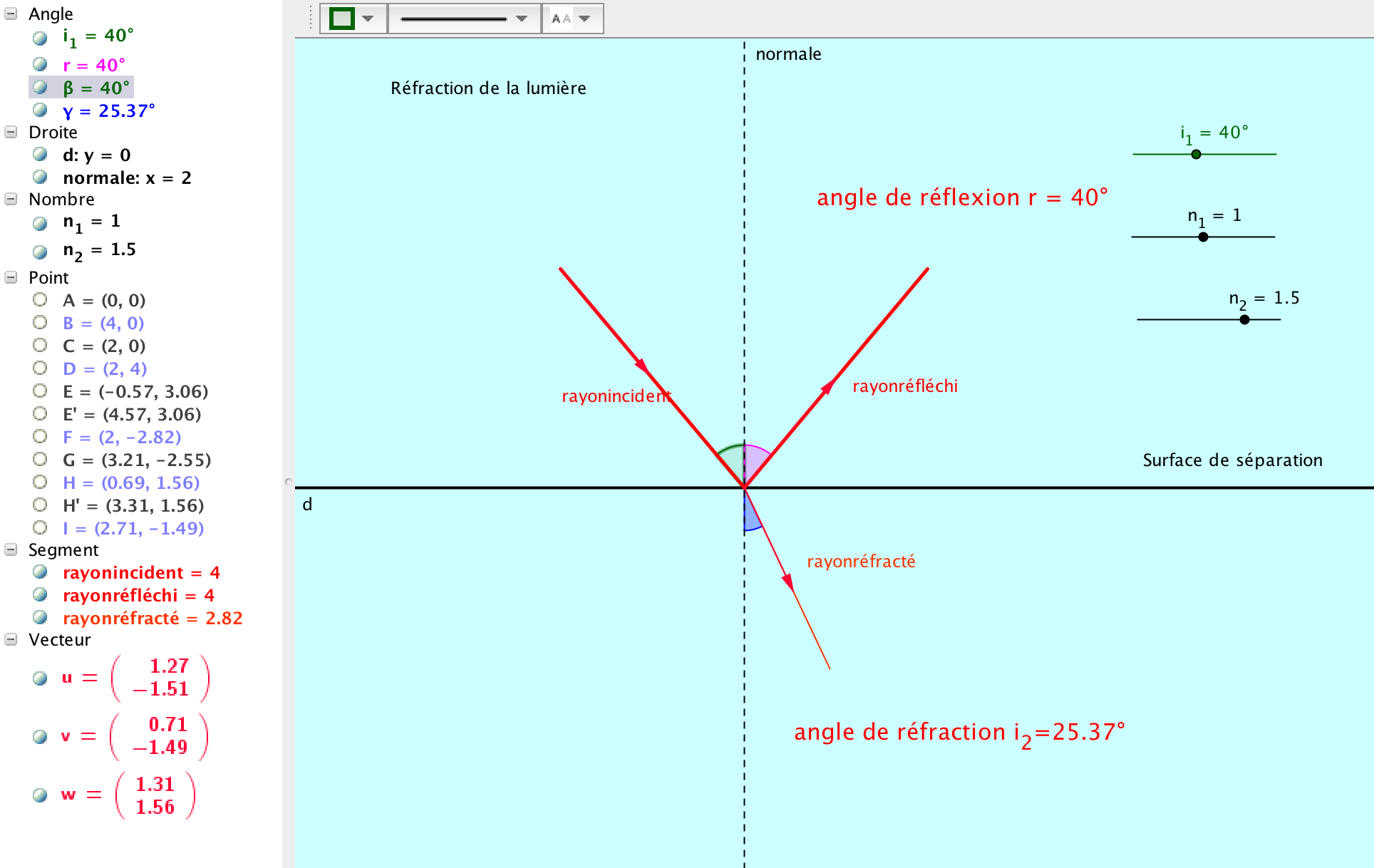This screenshot has height=868, width=1374.
Task: Collapse the Vecteur category
Action: [11, 640]
